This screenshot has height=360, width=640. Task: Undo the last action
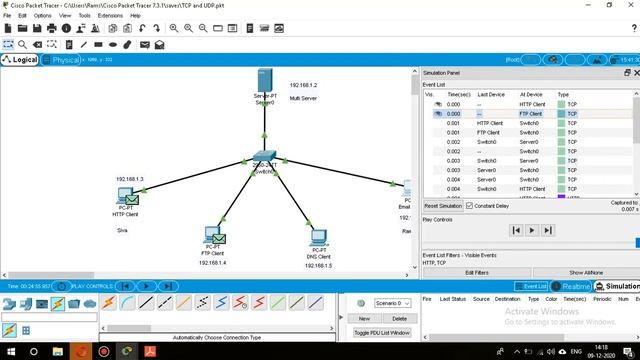142,28
